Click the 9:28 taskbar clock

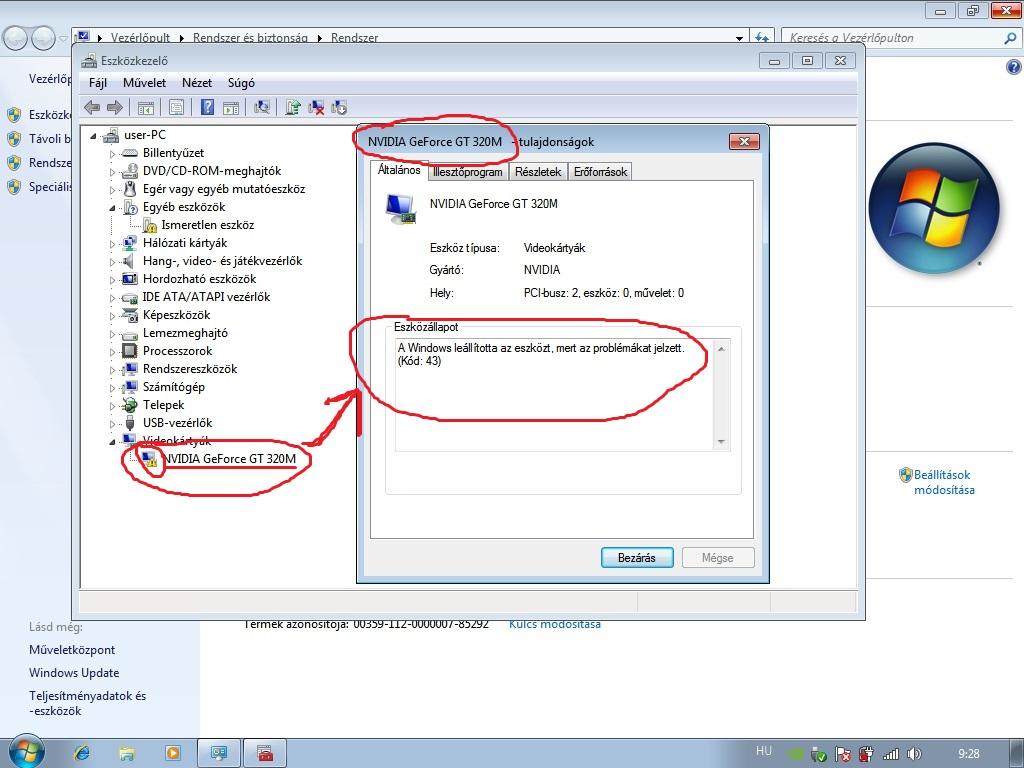968,754
